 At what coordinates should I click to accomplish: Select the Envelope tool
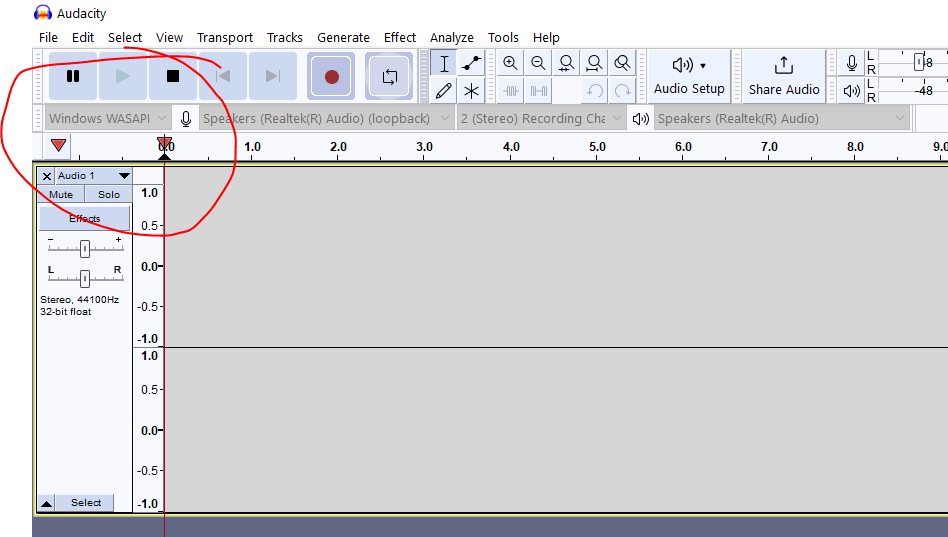471,63
